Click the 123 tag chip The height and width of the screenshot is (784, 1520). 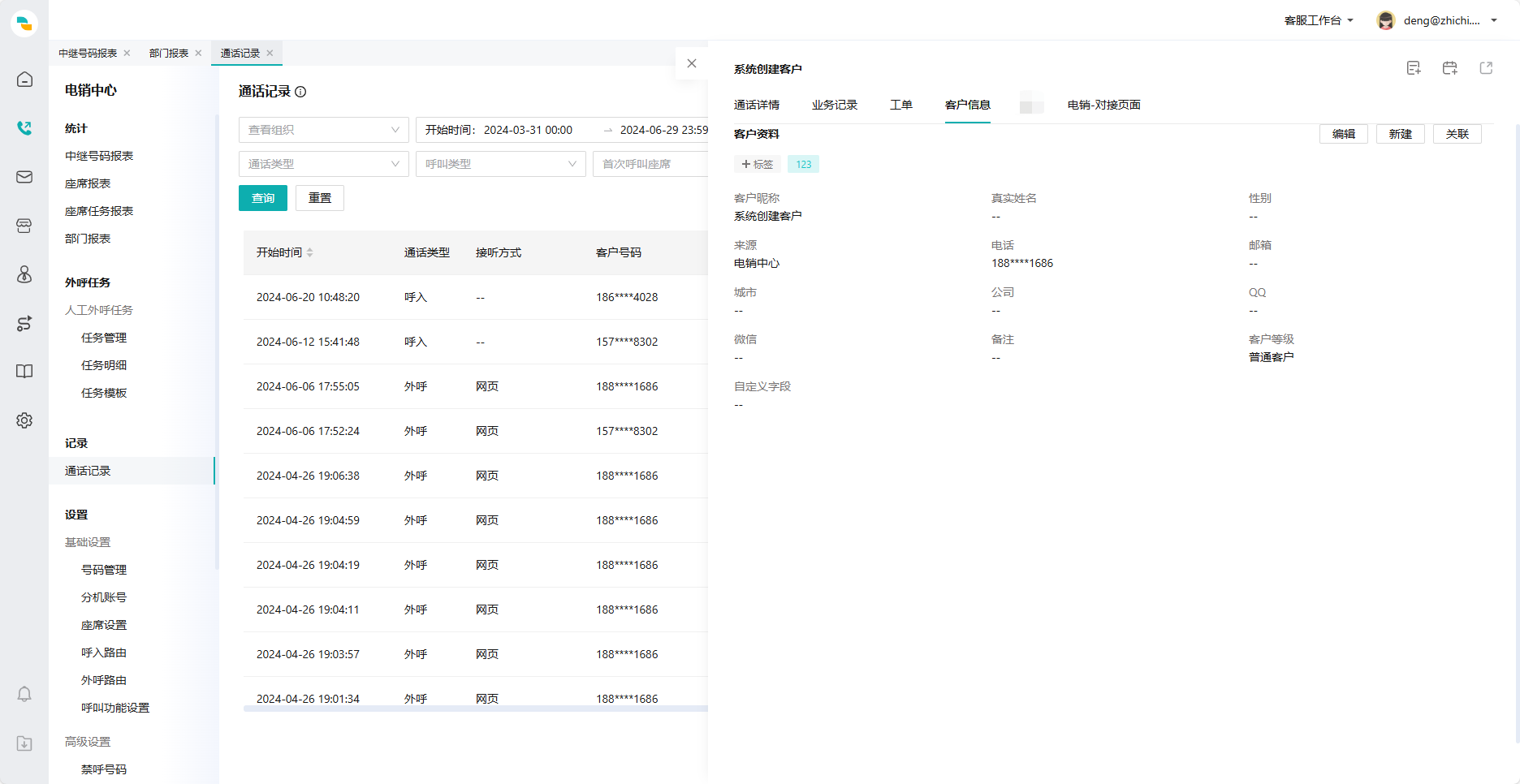[x=804, y=164]
